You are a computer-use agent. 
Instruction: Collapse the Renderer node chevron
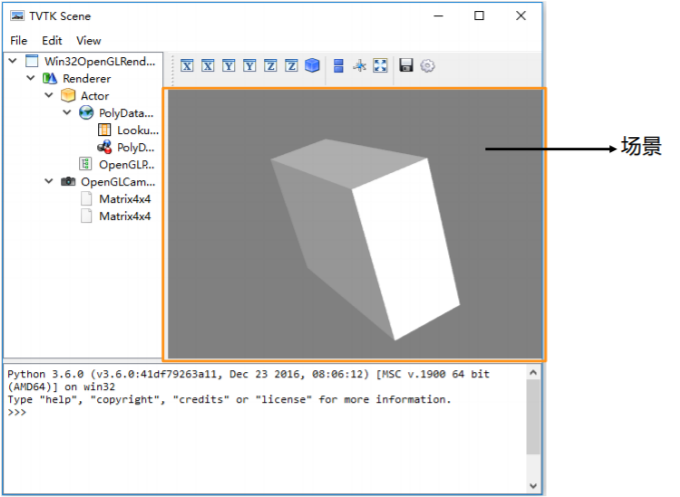pos(30,78)
